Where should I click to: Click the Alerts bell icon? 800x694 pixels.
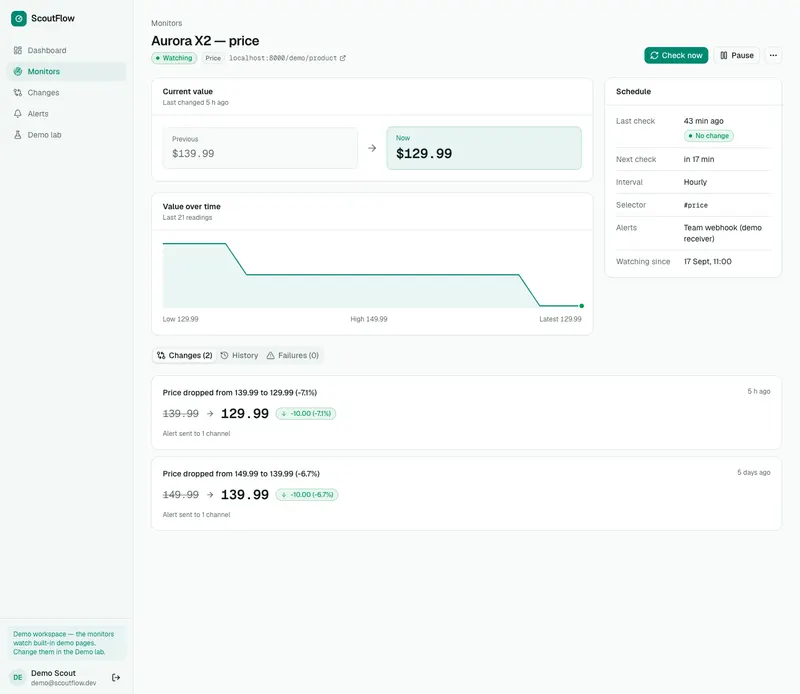18,114
